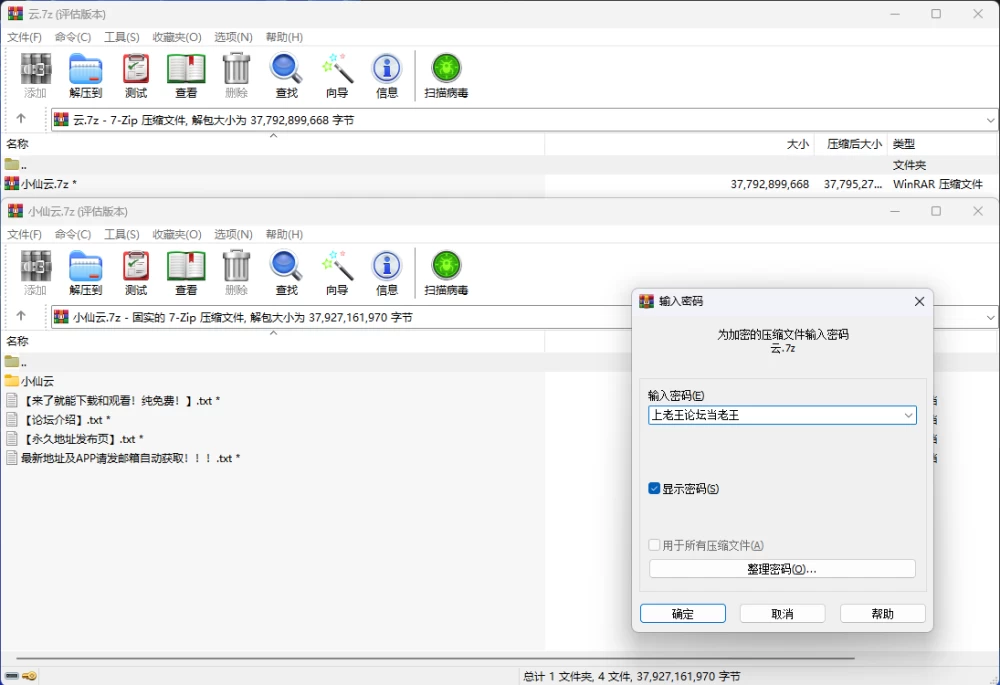The width and height of the screenshot is (1000, 685).
Task: Click up-arrow navigation in 小仙云.7z window
Action: pos(21,316)
